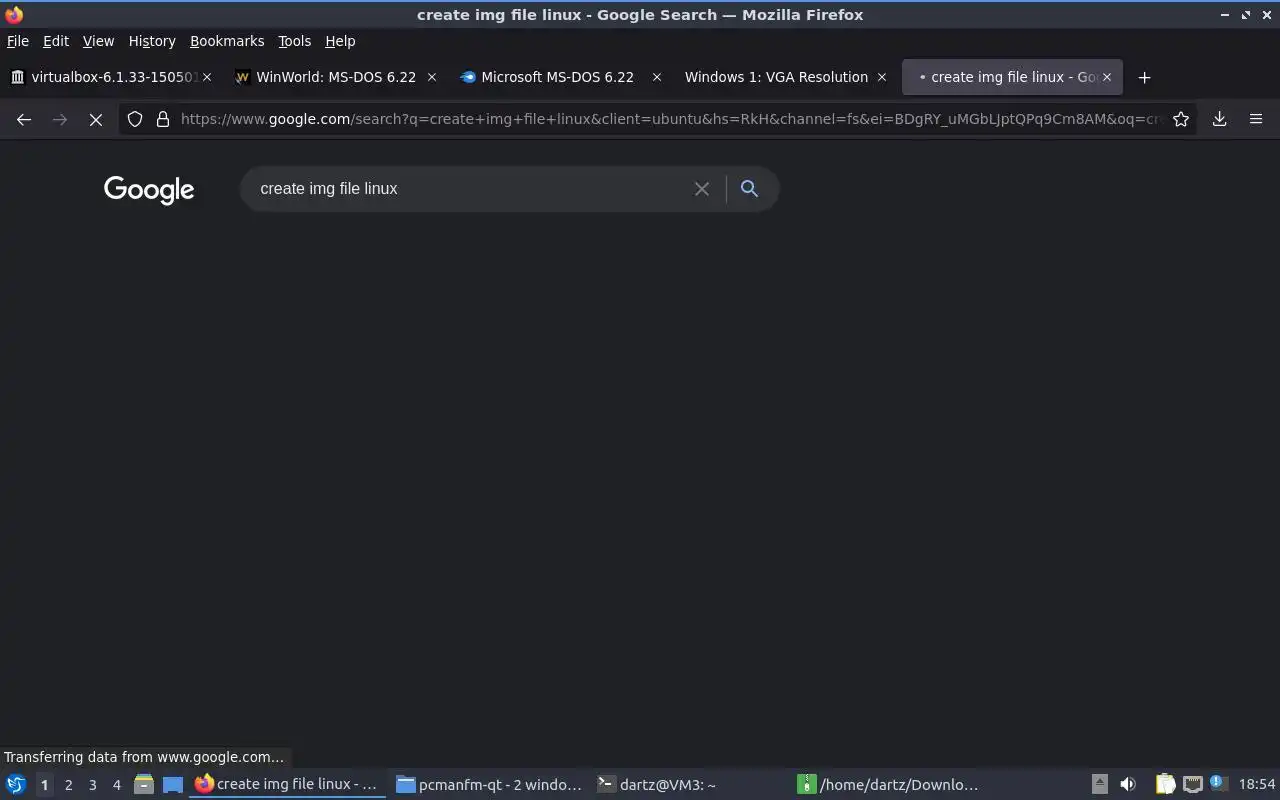Click the Google search magnifier button
The image size is (1280, 800).
(749, 188)
